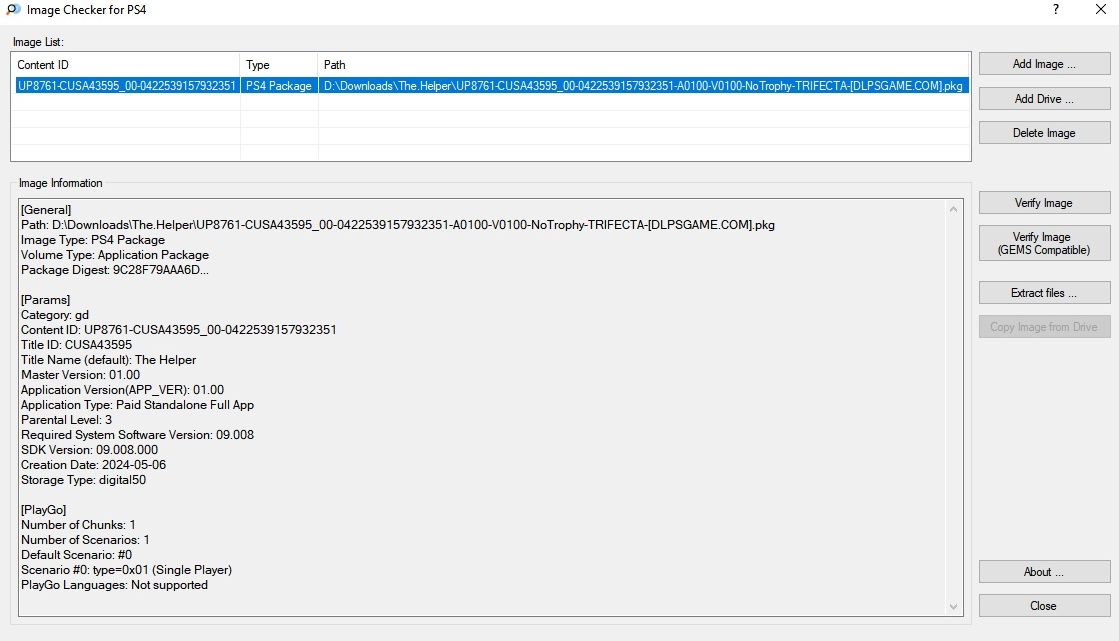This screenshot has height=641, width=1119.
Task: Open the help question mark button
Action: coord(1055,9)
